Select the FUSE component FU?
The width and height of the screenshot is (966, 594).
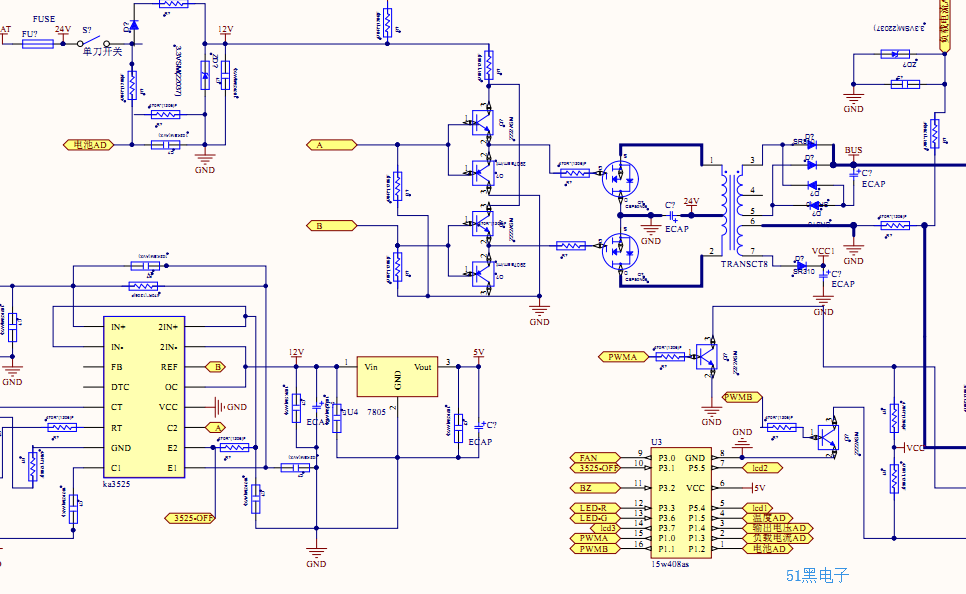(38, 44)
